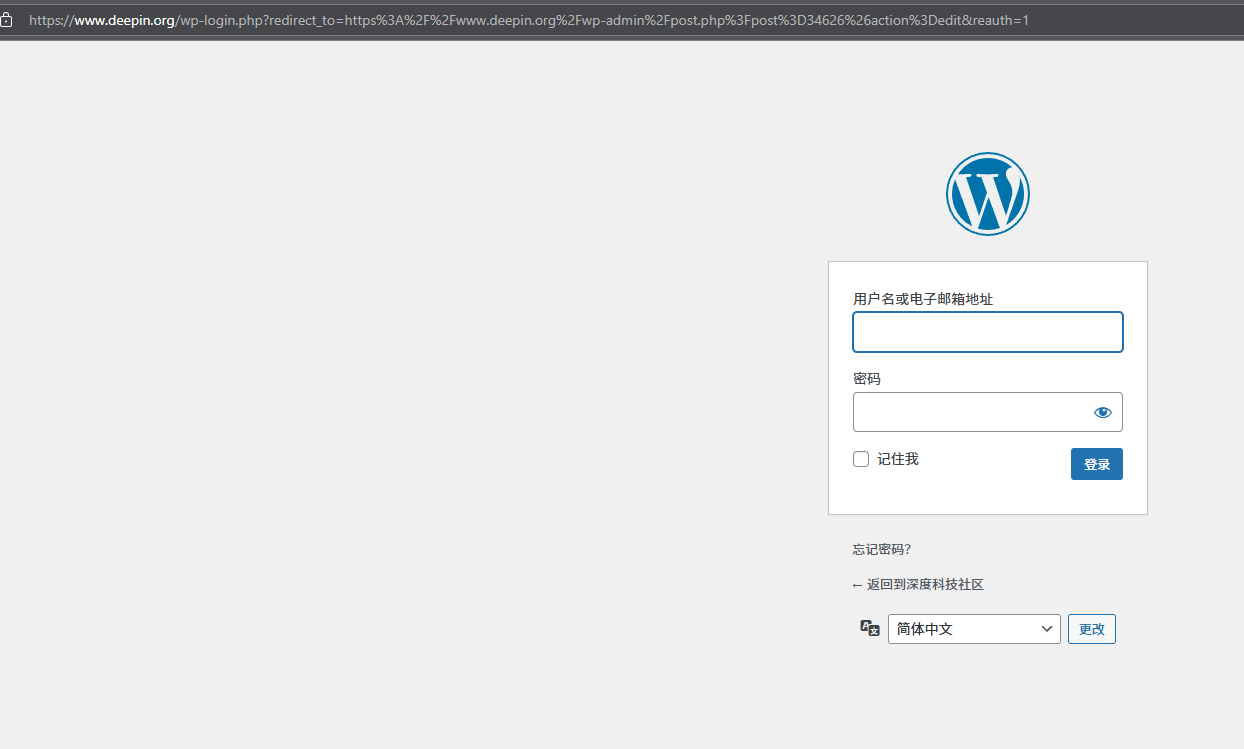Click the 更改 button
The width and height of the screenshot is (1244, 749).
coord(1092,629)
